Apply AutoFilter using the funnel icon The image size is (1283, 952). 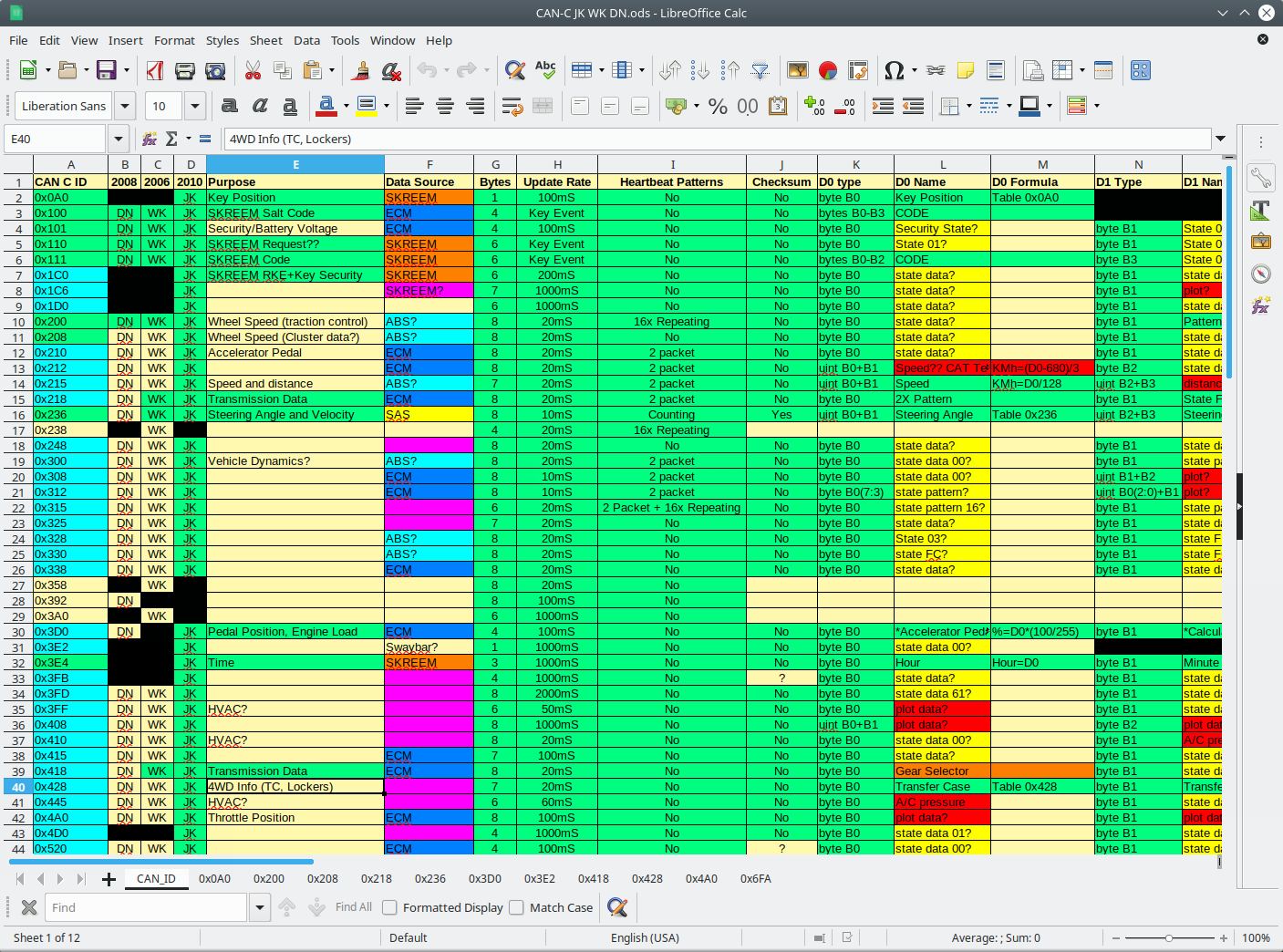[x=760, y=70]
